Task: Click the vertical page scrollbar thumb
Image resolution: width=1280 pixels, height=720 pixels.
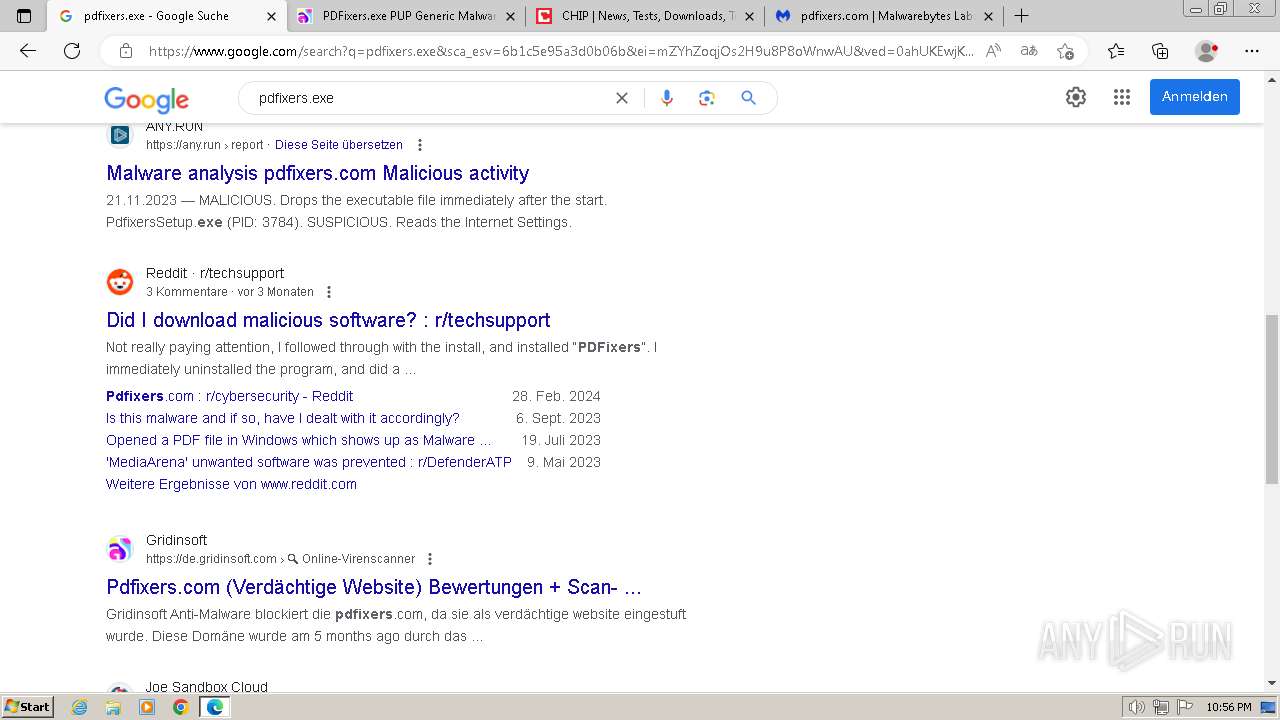Action: 1272,398
